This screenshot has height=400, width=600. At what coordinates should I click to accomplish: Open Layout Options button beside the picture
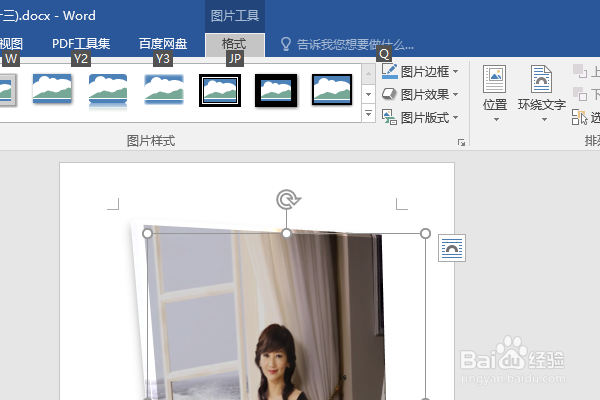coord(452,248)
